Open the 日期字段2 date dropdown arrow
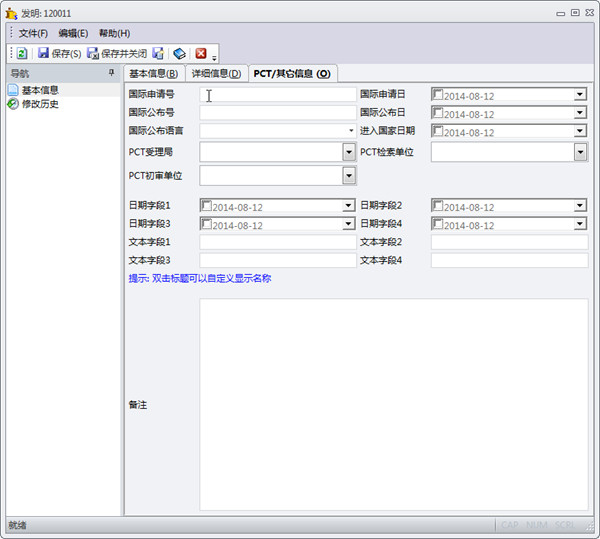Screen dimensions: 600x539 [580, 205]
